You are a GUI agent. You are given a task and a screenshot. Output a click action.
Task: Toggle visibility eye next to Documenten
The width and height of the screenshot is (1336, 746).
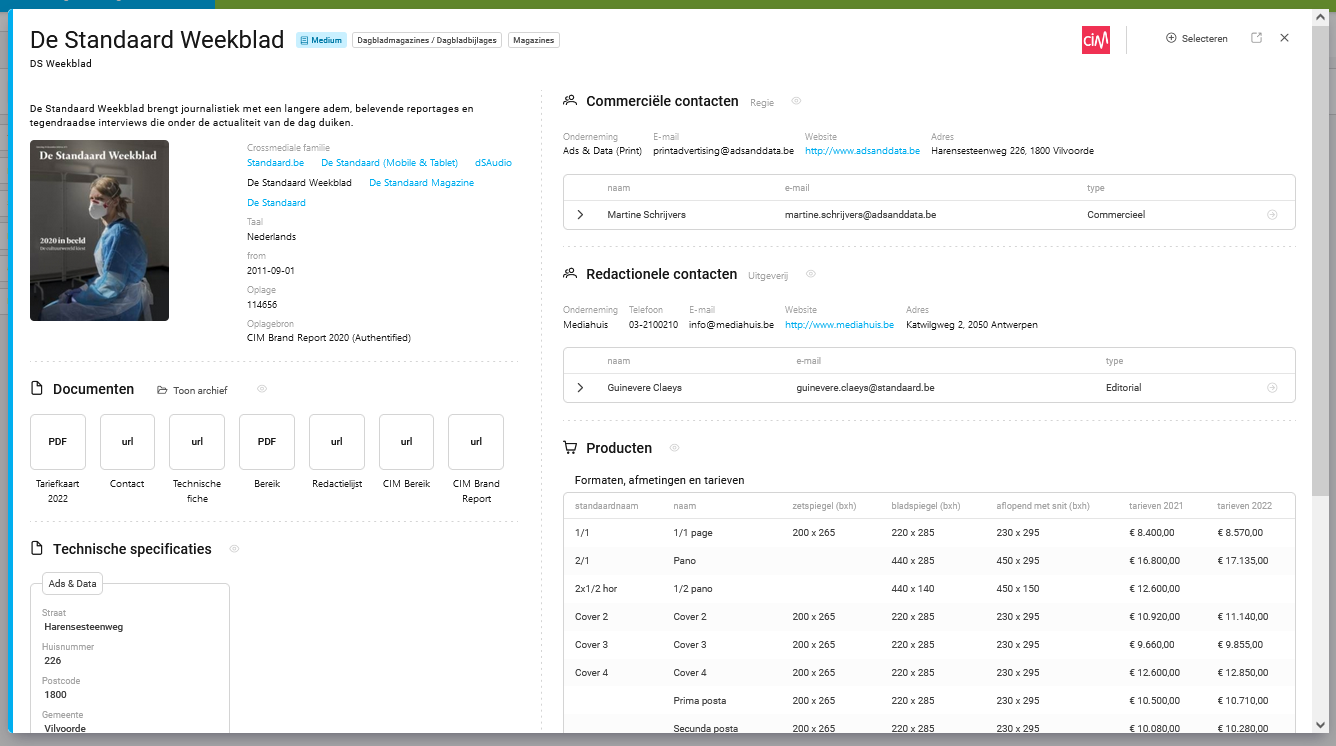click(x=262, y=389)
